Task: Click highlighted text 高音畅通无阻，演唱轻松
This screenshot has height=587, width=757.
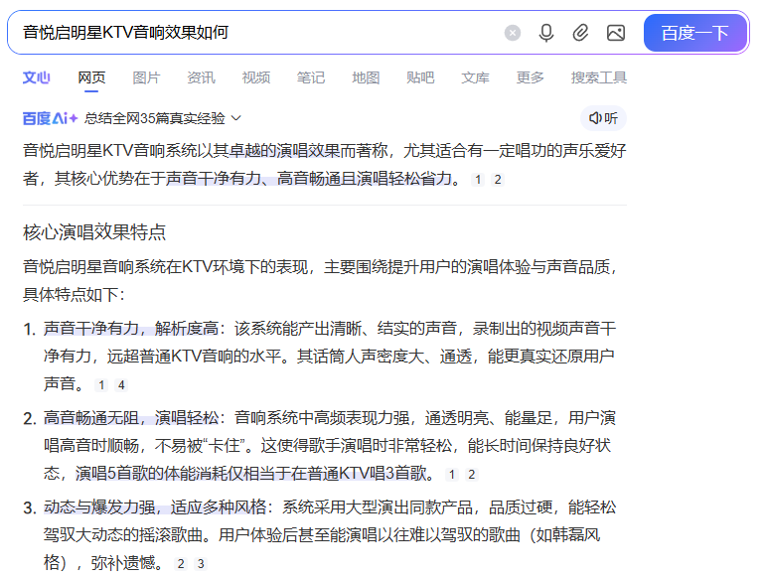Action: (131, 418)
